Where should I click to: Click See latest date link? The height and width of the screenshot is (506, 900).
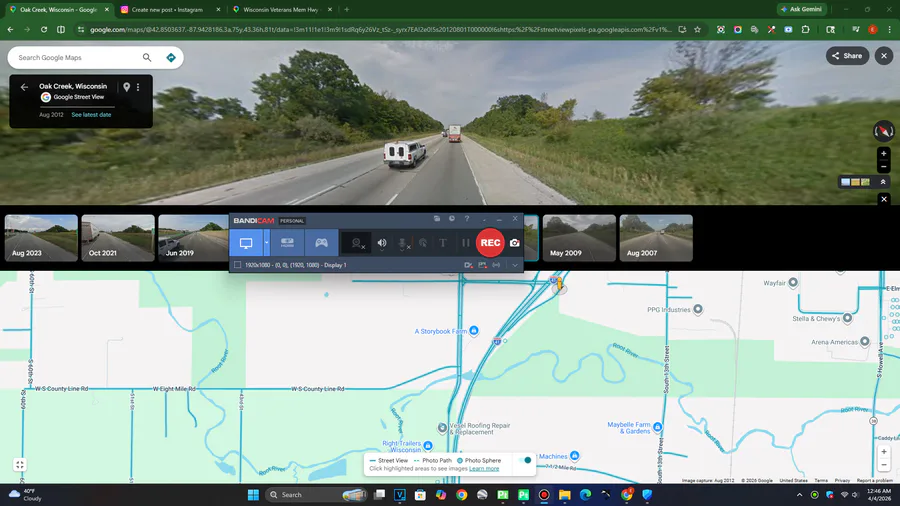coord(91,115)
